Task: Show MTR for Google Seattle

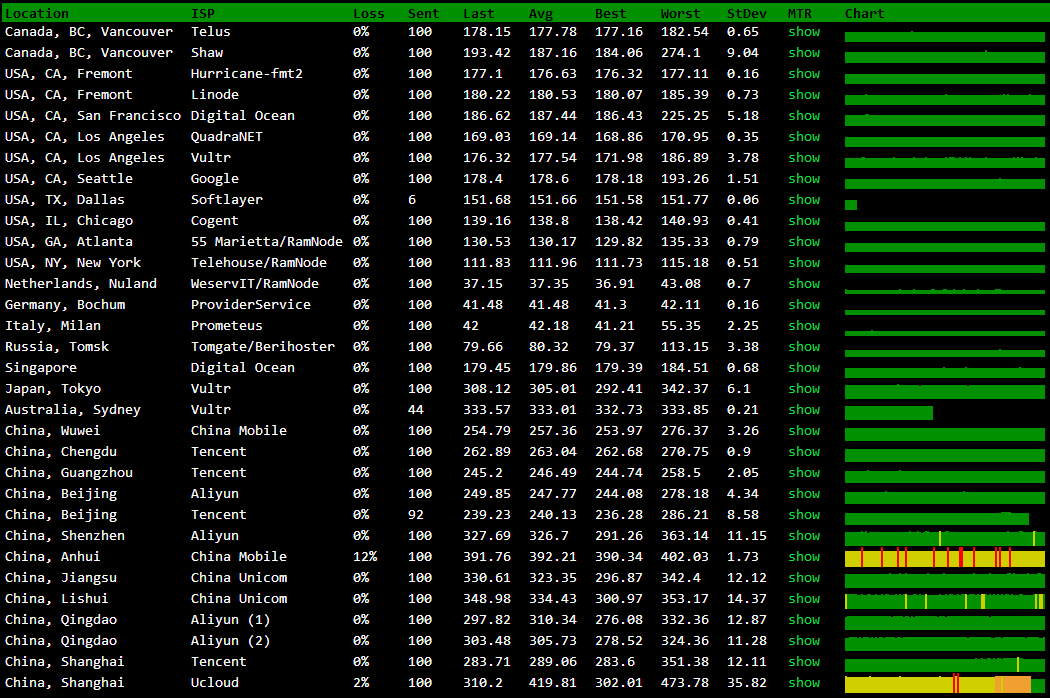Action: tap(804, 178)
